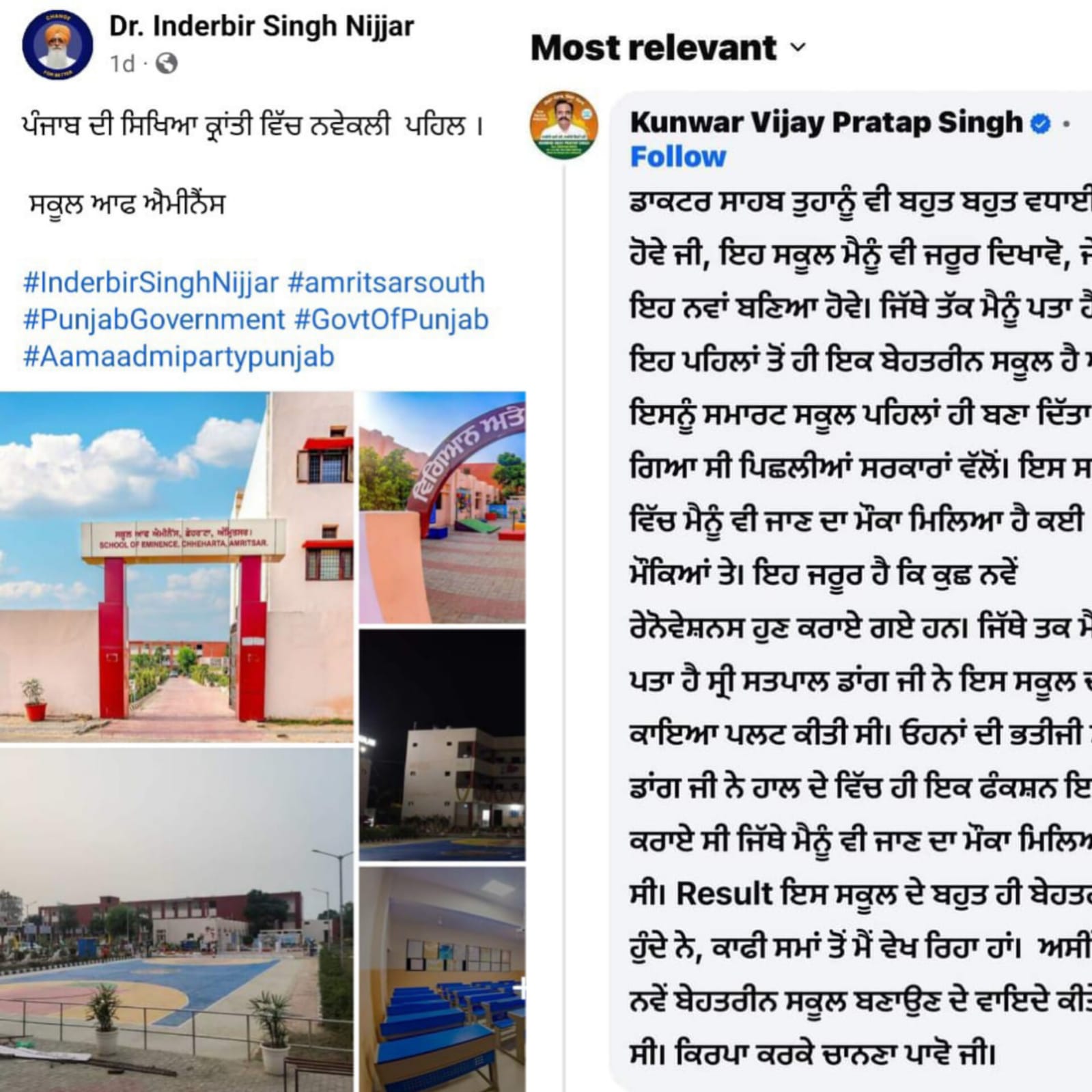Open the #InderbirSinghNijjar hashtag
Viewport: 1092px width, 1092px height.
pos(151,283)
